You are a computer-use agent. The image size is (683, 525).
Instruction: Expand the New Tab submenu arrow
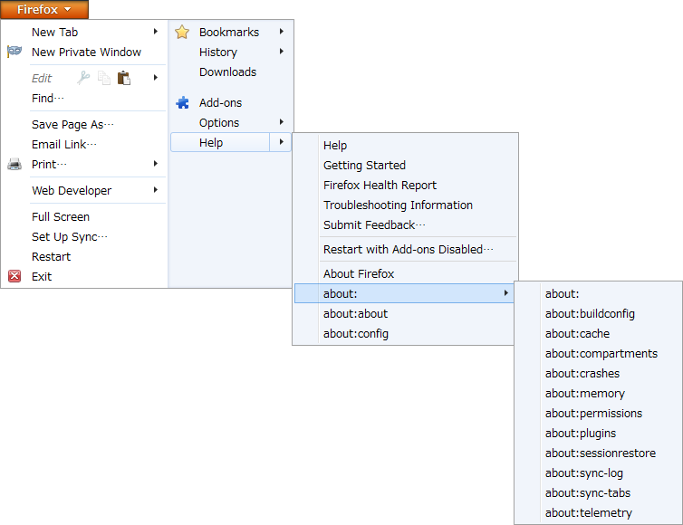(x=156, y=31)
